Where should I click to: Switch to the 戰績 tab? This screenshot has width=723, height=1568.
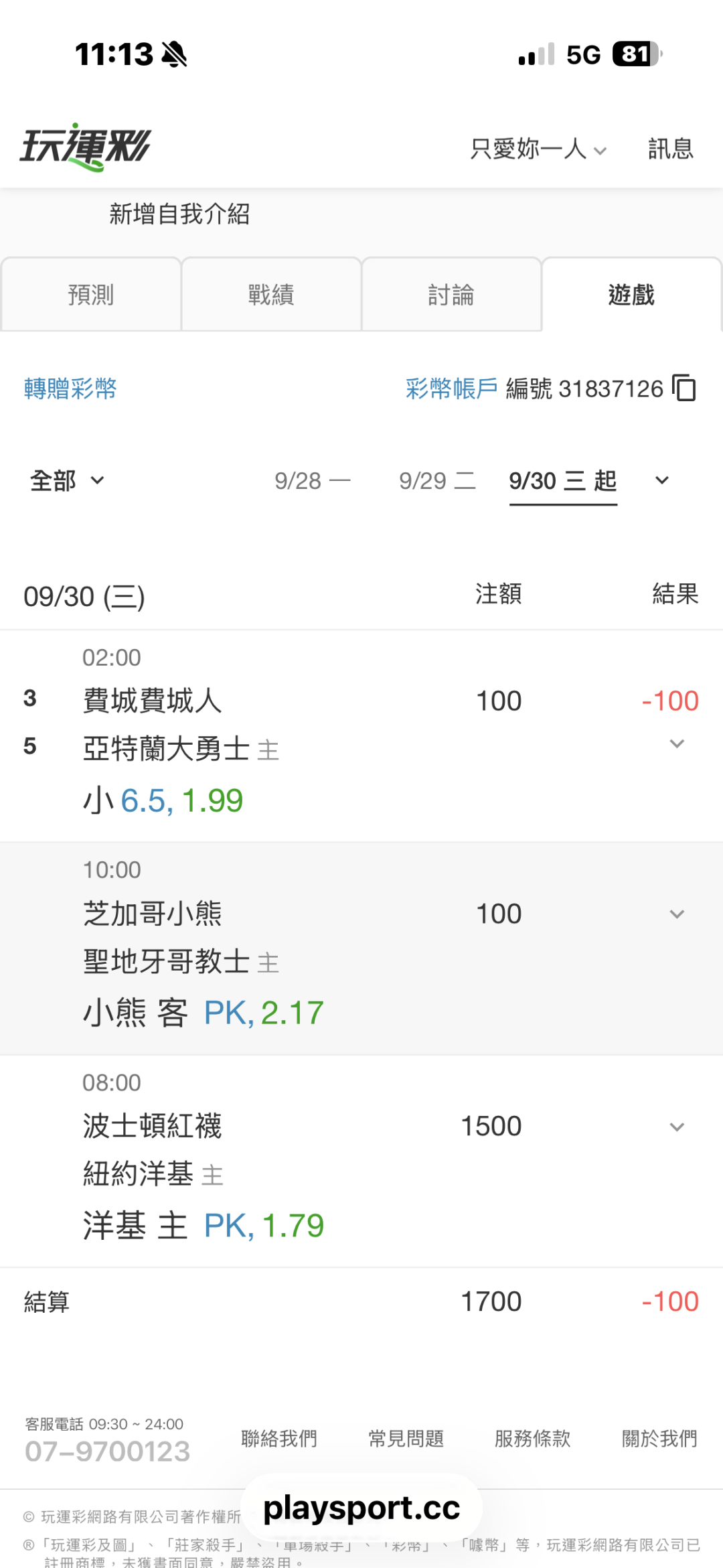pyautogui.click(x=271, y=294)
